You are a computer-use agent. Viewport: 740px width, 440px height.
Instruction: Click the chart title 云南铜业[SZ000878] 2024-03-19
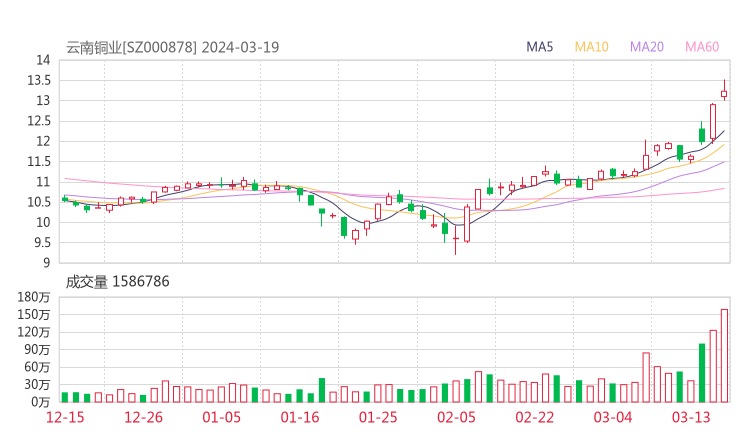pyautogui.click(x=172, y=47)
